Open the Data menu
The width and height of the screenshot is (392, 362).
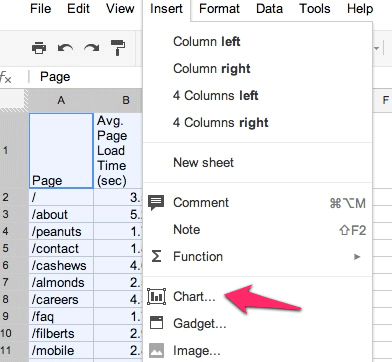(x=269, y=8)
